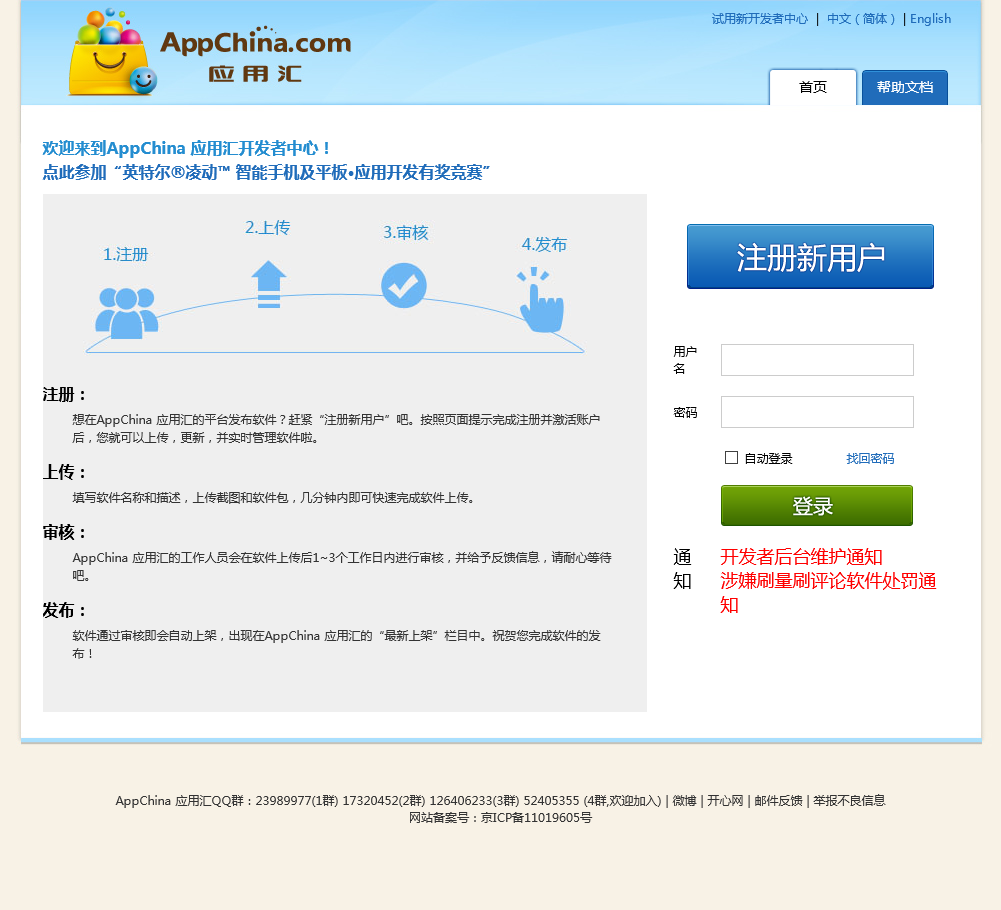Open the 举报不良信息 footer link
The height and width of the screenshot is (910, 1001).
coord(849,801)
